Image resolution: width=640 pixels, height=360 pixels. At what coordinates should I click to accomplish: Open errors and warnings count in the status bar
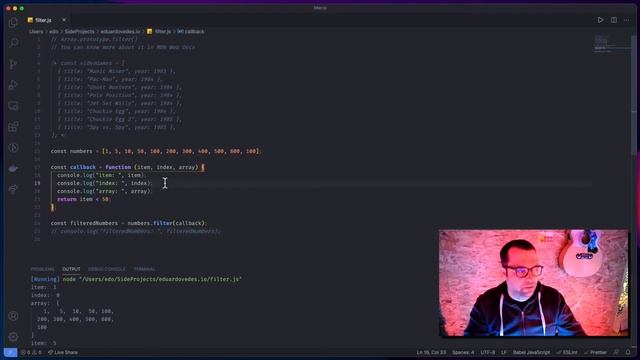[x=31, y=352]
